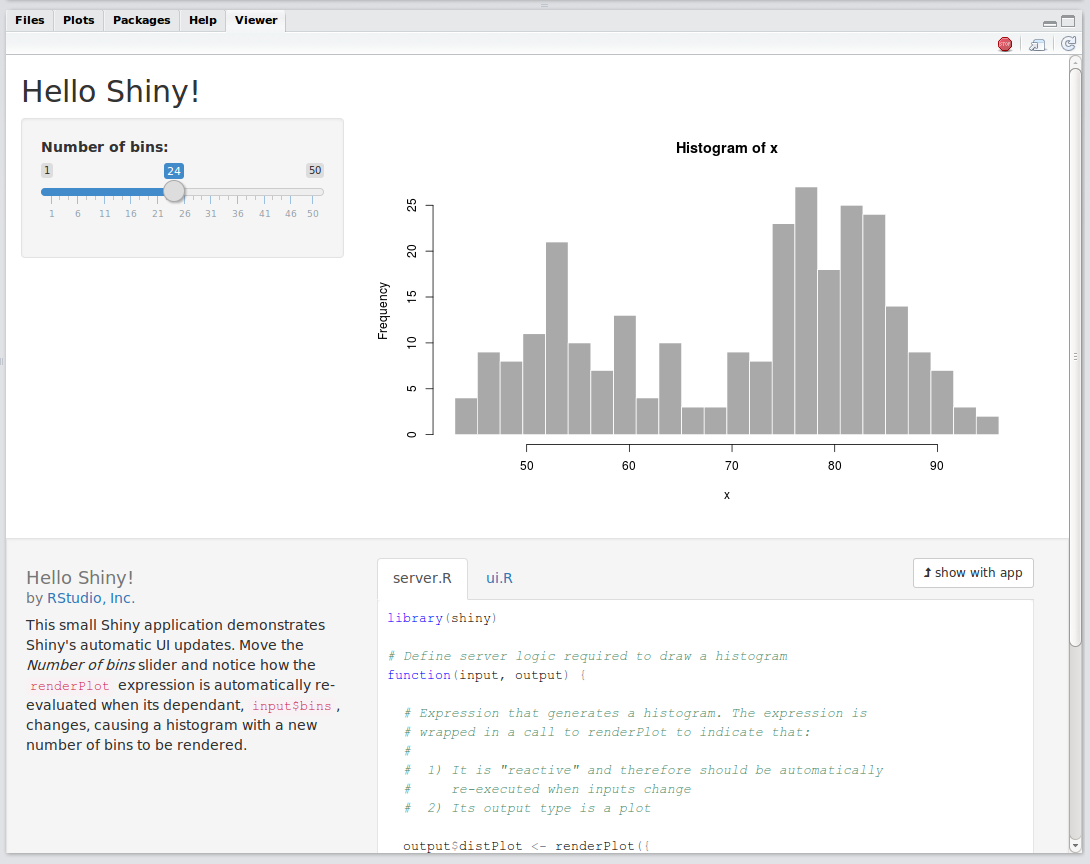The width and height of the screenshot is (1090, 864).
Task: Minimize the Viewer pane
Action: [1049, 22]
